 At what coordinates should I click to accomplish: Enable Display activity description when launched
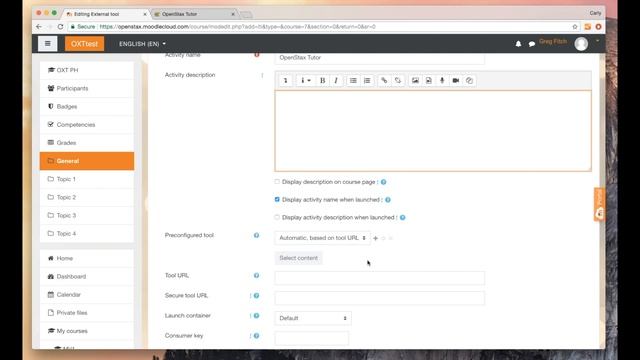277,218
